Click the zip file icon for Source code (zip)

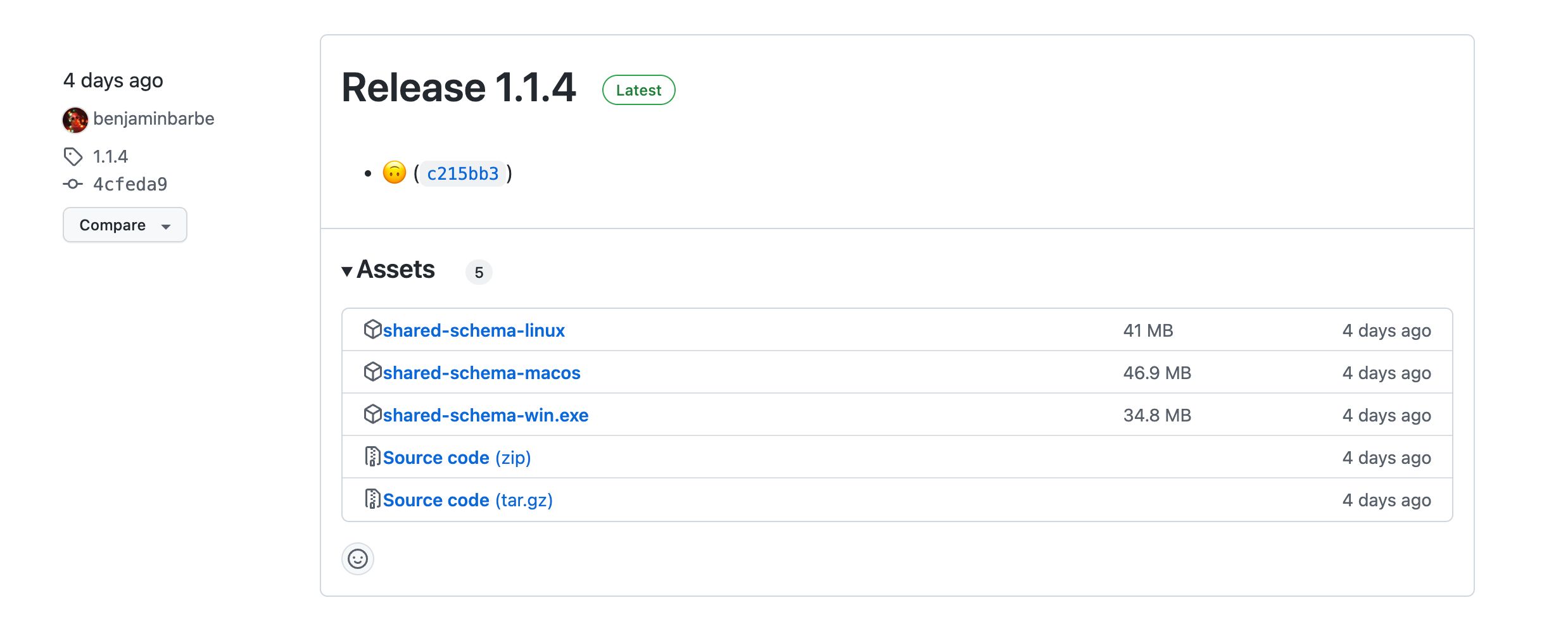[372, 457]
